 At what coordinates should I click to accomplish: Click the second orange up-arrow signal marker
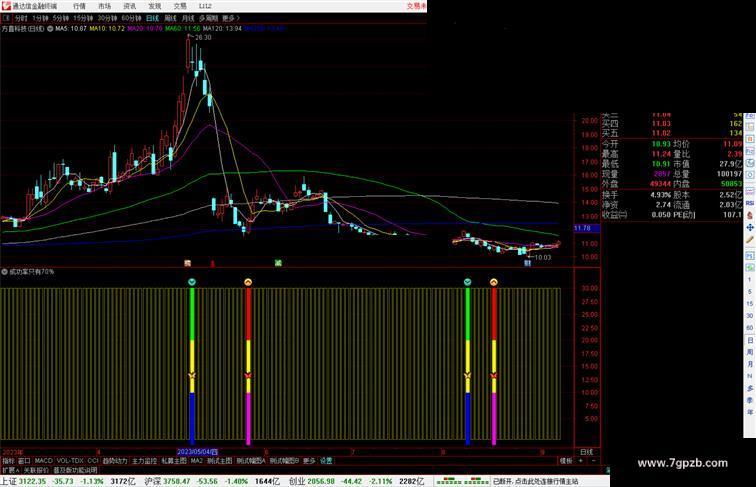click(493, 282)
